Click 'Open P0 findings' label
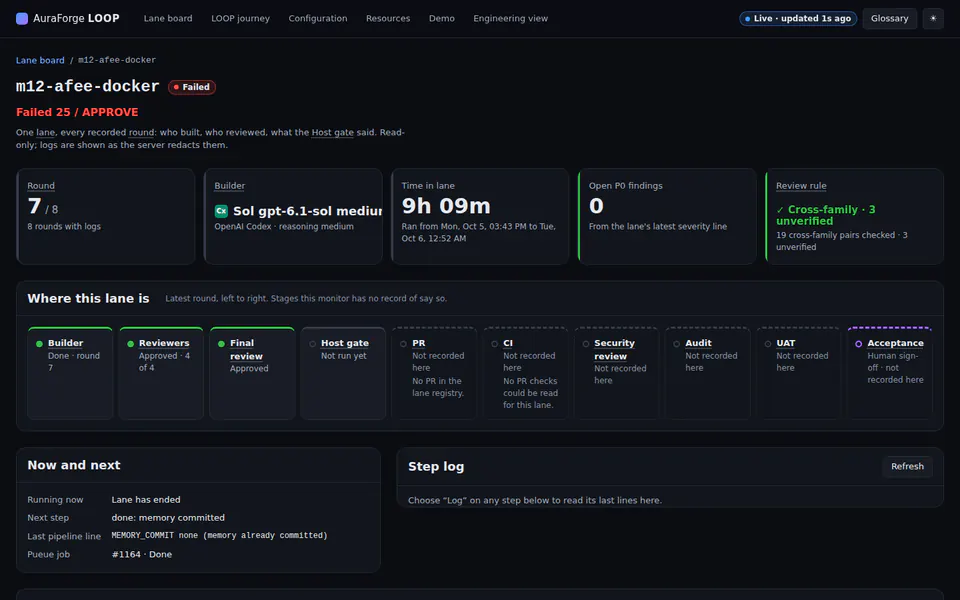This screenshot has width=960, height=600. tap(626, 186)
